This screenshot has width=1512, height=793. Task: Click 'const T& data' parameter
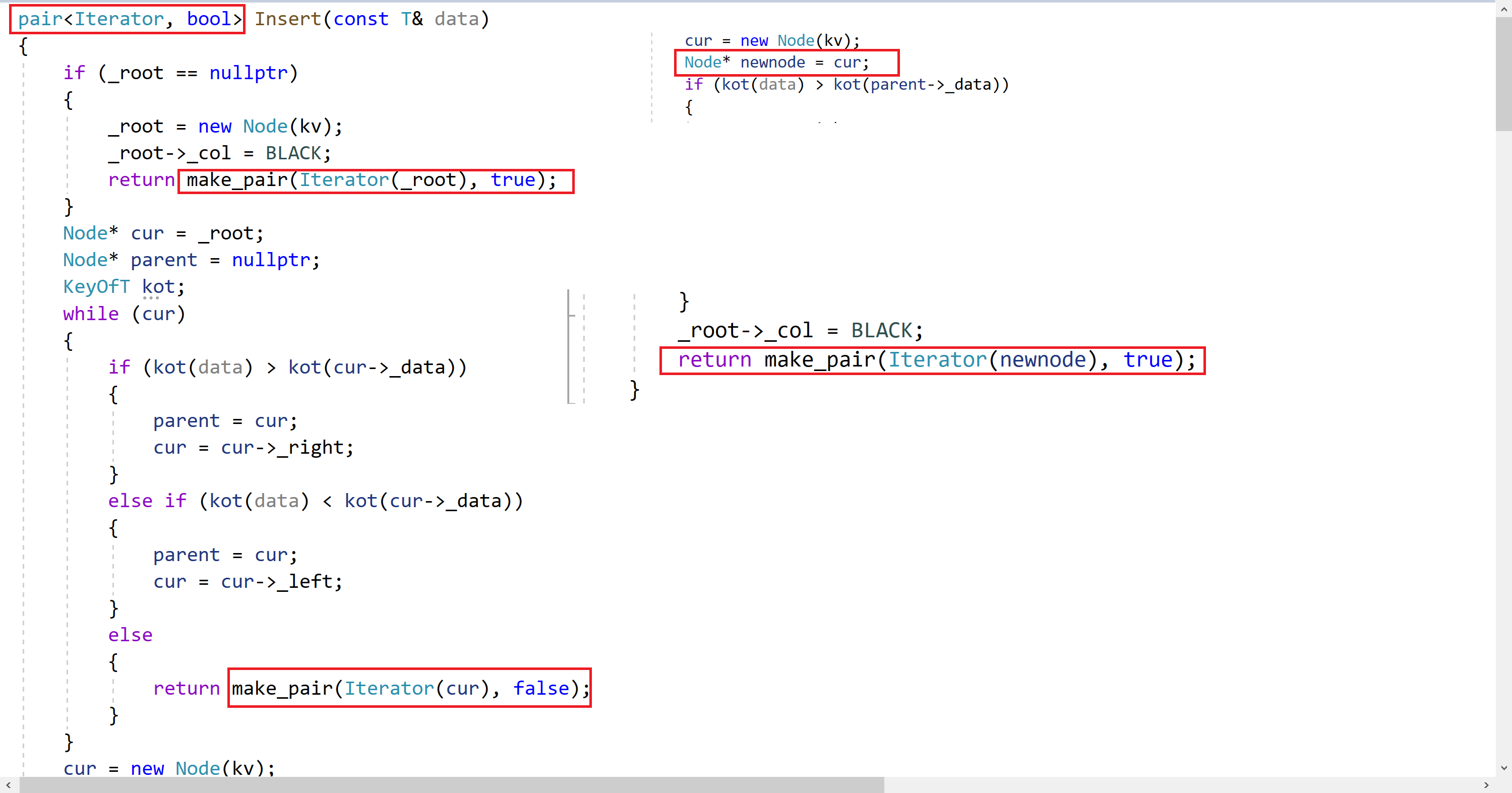pos(406,19)
